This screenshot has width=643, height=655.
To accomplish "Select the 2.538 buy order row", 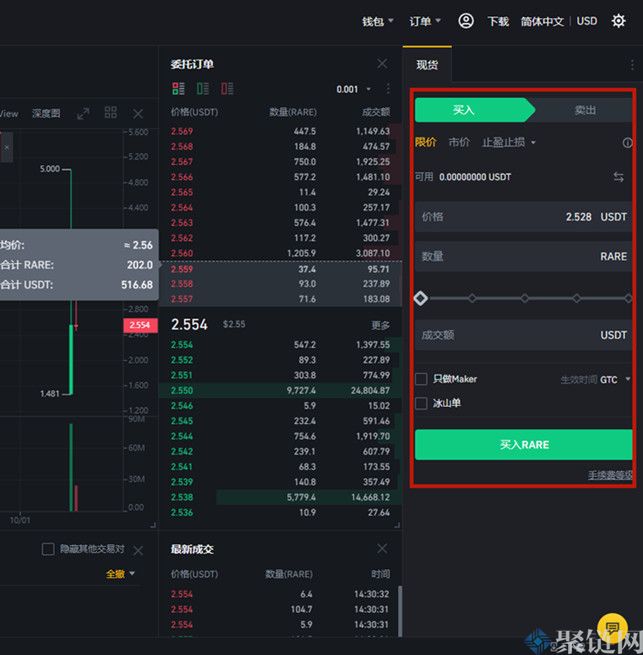I will point(280,497).
